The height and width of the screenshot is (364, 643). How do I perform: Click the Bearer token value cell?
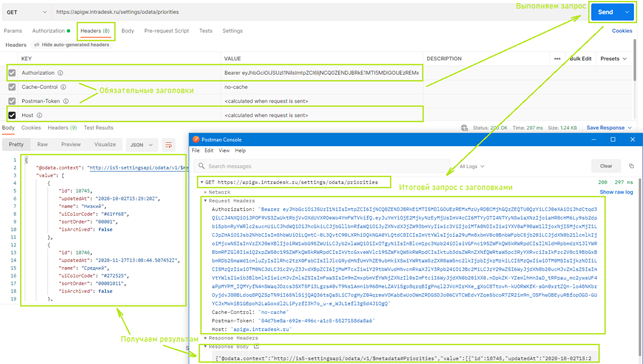(x=322, y=73)
